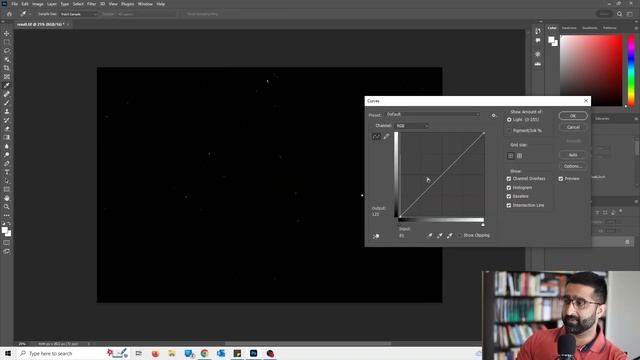
Task: Open the Image menu
Action: (38, 4)
